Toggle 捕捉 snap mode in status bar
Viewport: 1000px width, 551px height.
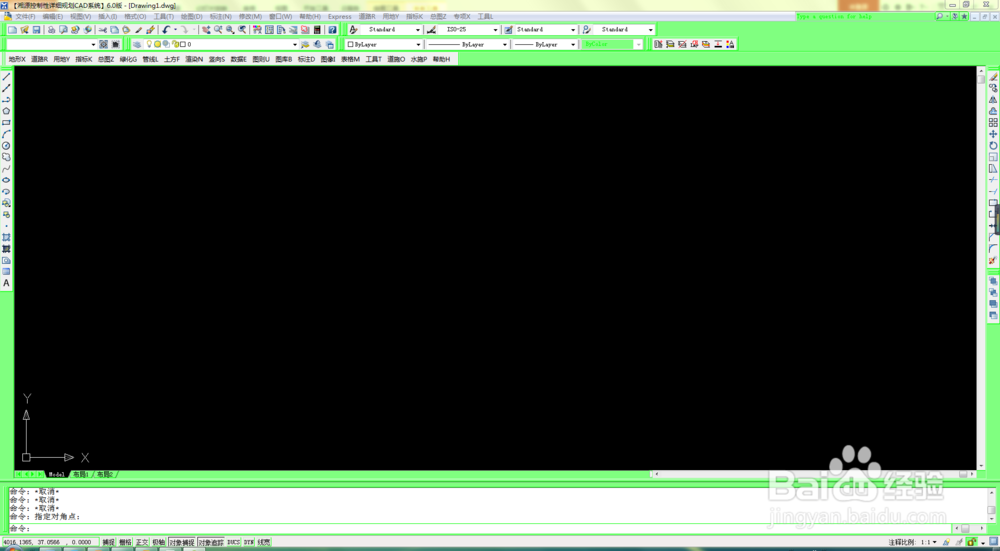click(x=108, y=542)
